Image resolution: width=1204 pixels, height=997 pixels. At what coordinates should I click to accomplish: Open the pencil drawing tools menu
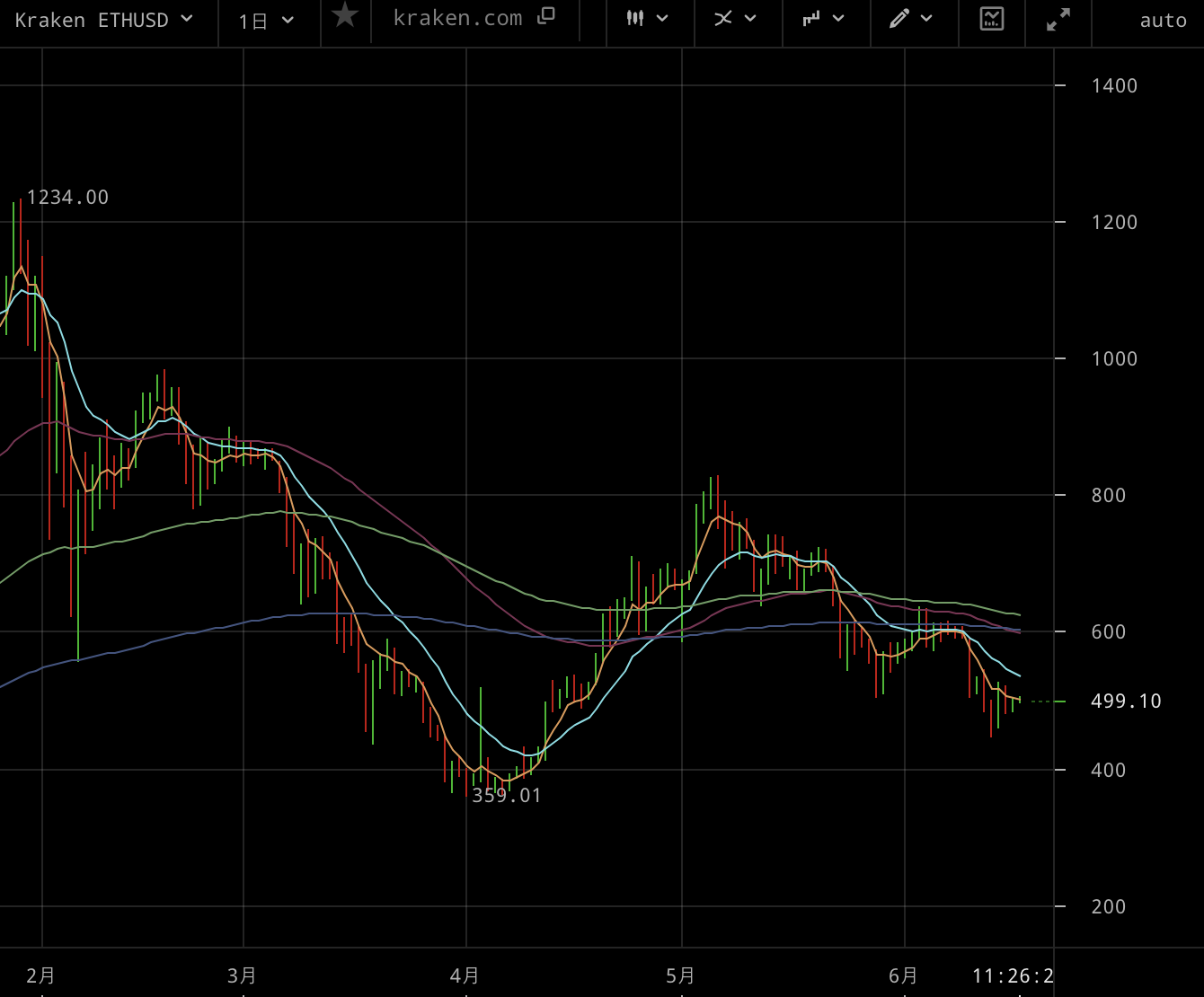point(911,19)
